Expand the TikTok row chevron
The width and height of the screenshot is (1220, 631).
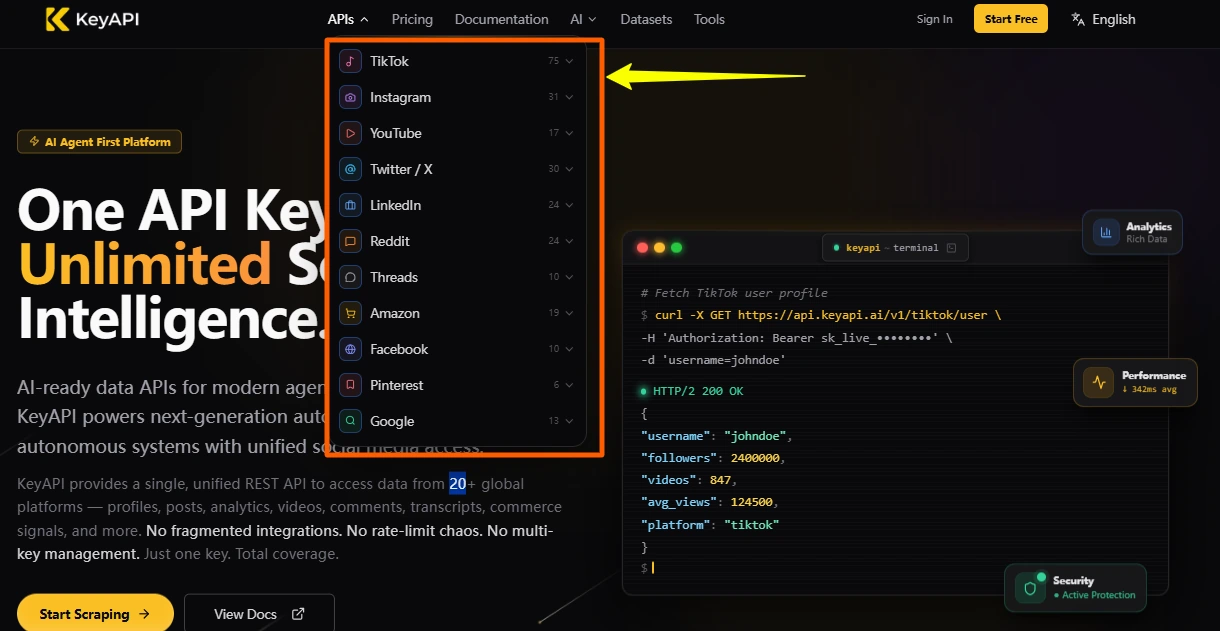coord(569,61)
